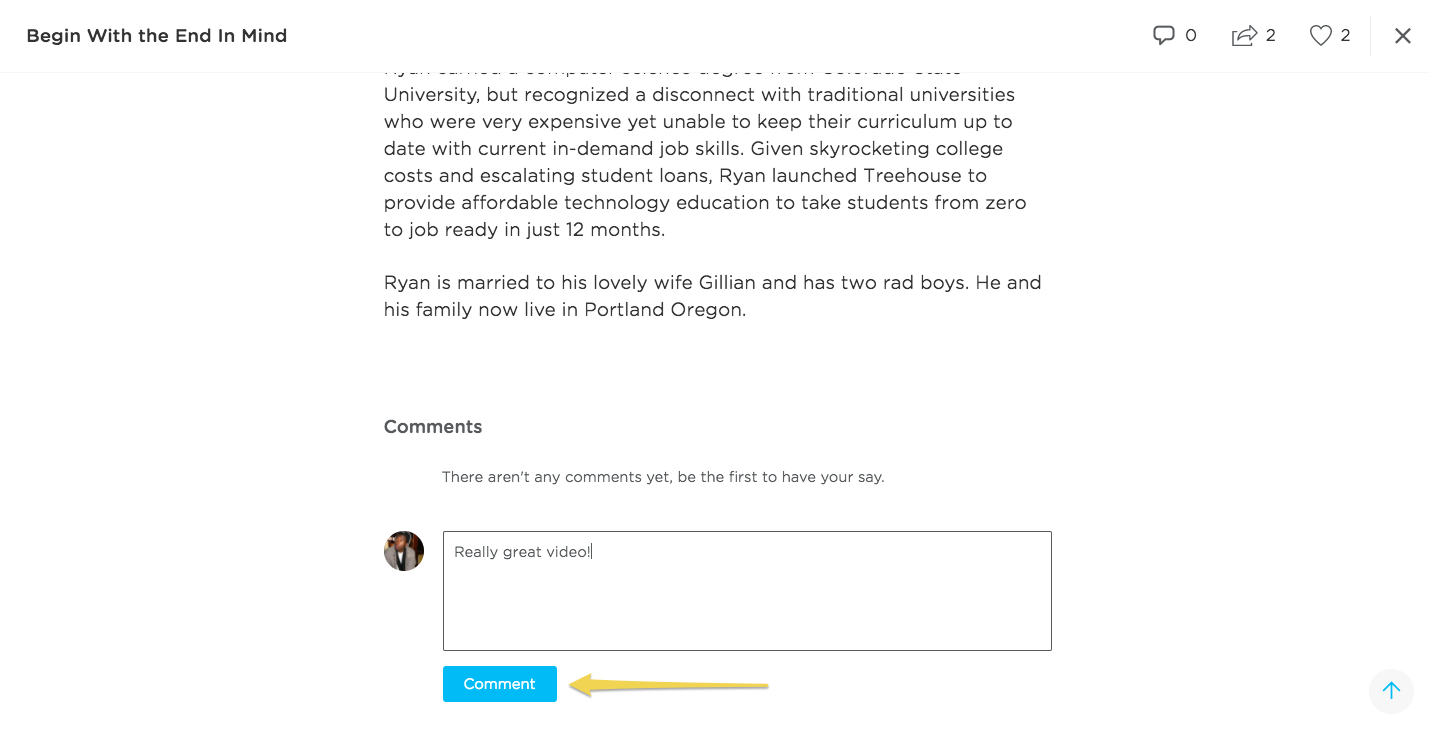This screenshot has width=1430, height=737.
Task: Click the no comments yet message
Action: point(663,477)
